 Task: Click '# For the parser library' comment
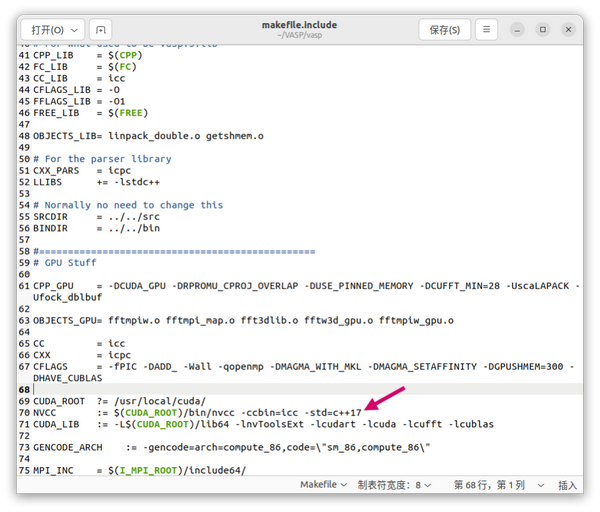(x=102, y=159)
